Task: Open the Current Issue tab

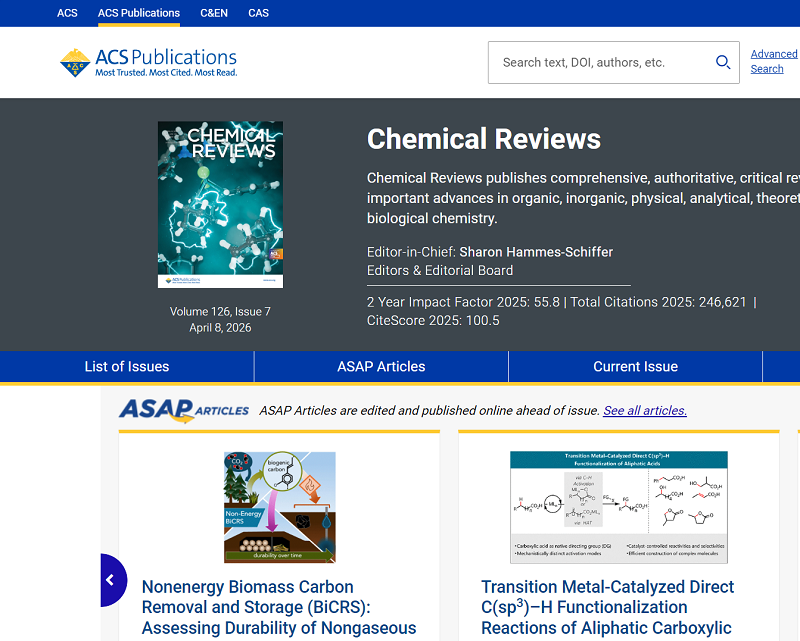Action: (x=634, y=366)
